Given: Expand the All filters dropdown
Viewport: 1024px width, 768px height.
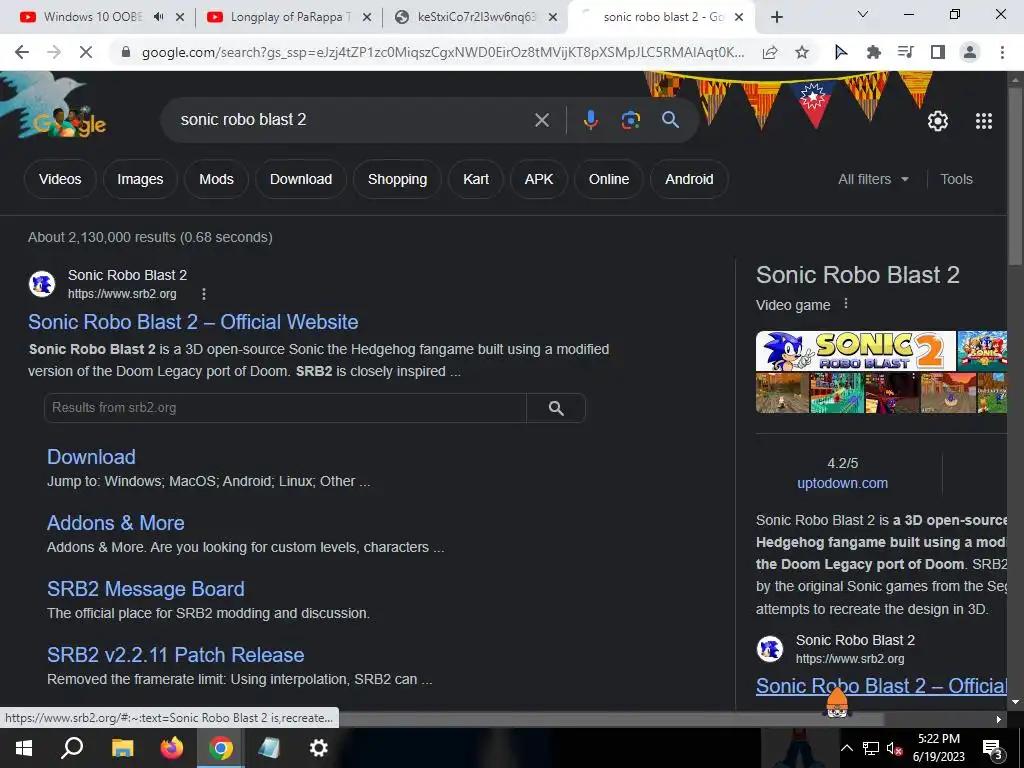Looking at the screenshot, I should pos(873,179).
